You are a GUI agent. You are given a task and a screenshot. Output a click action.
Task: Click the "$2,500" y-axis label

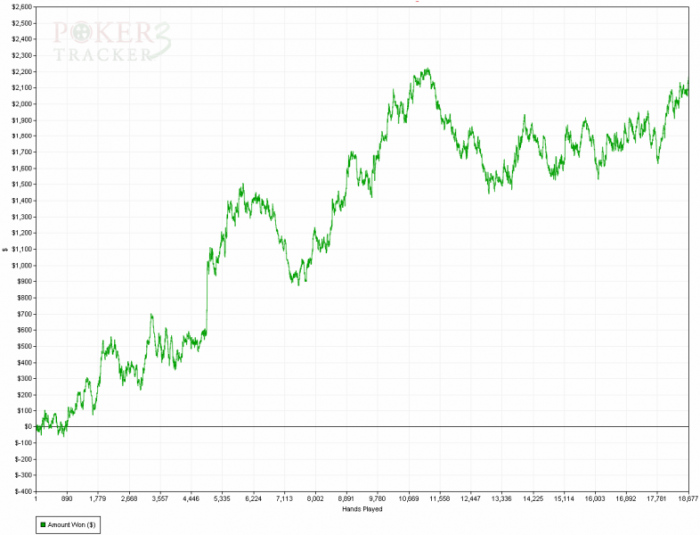[x=21, y=23]
